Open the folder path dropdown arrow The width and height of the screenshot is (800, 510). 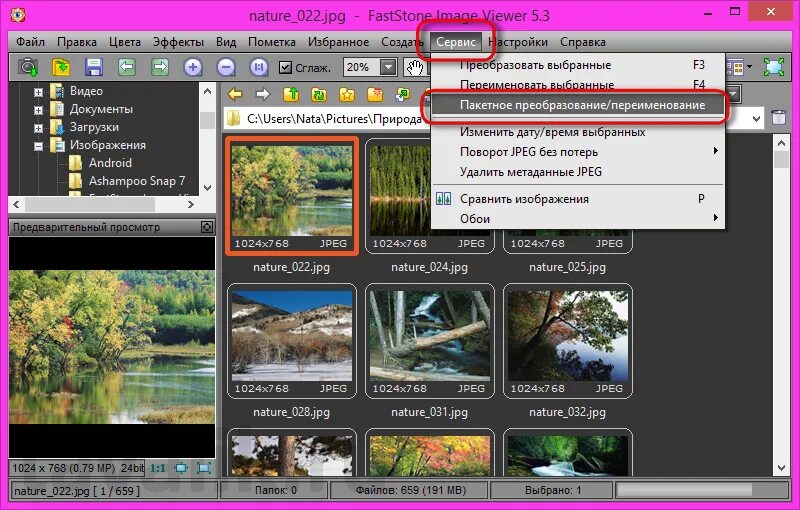tap(757, 119)
